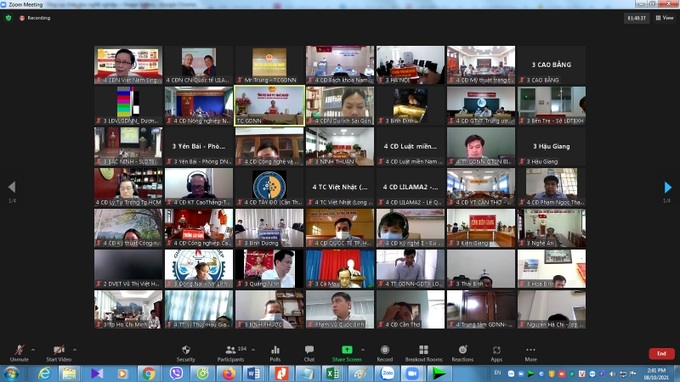Click the green Share Screen icon
Image resolution: width=680 pixels, height=382 pixels.
[347, 349]
